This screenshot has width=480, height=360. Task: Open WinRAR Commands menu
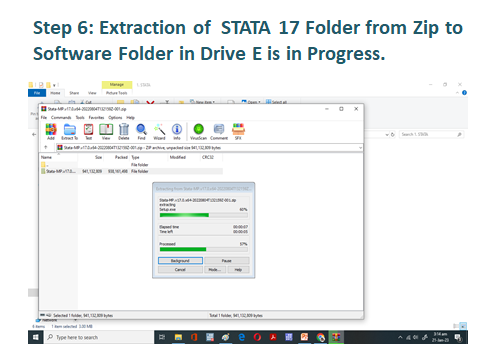coord(61,117)
